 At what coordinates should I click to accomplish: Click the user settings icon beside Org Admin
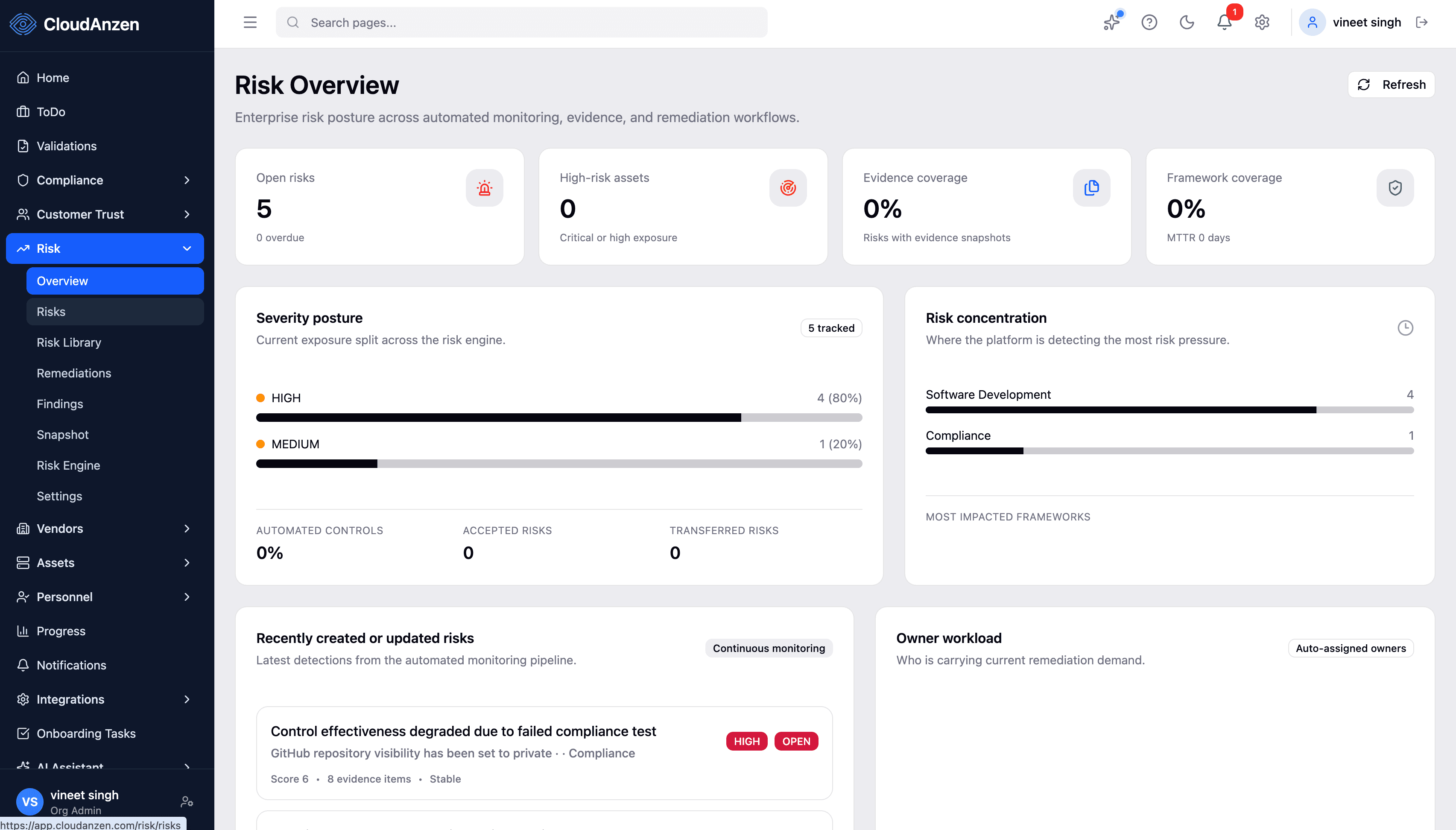tap(187, 802)
